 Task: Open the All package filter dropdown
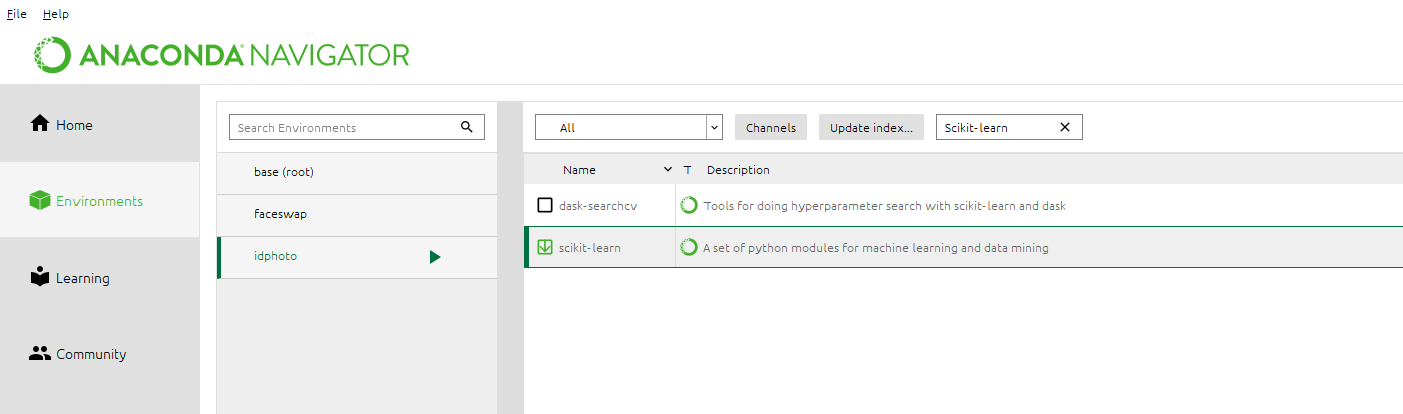(x=629, y=127)
